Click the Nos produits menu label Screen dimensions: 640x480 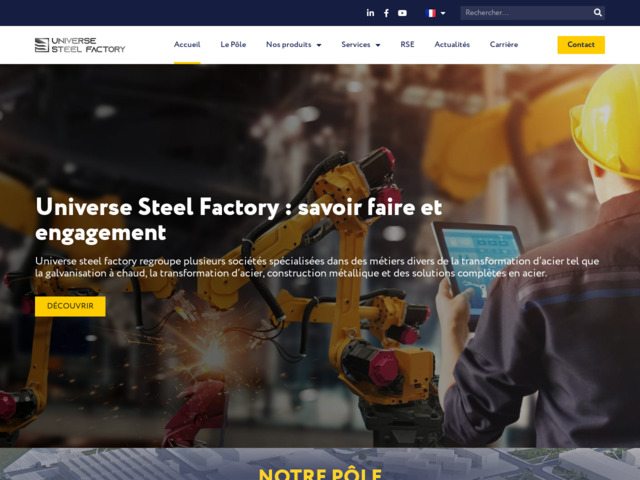click(289, 44)
